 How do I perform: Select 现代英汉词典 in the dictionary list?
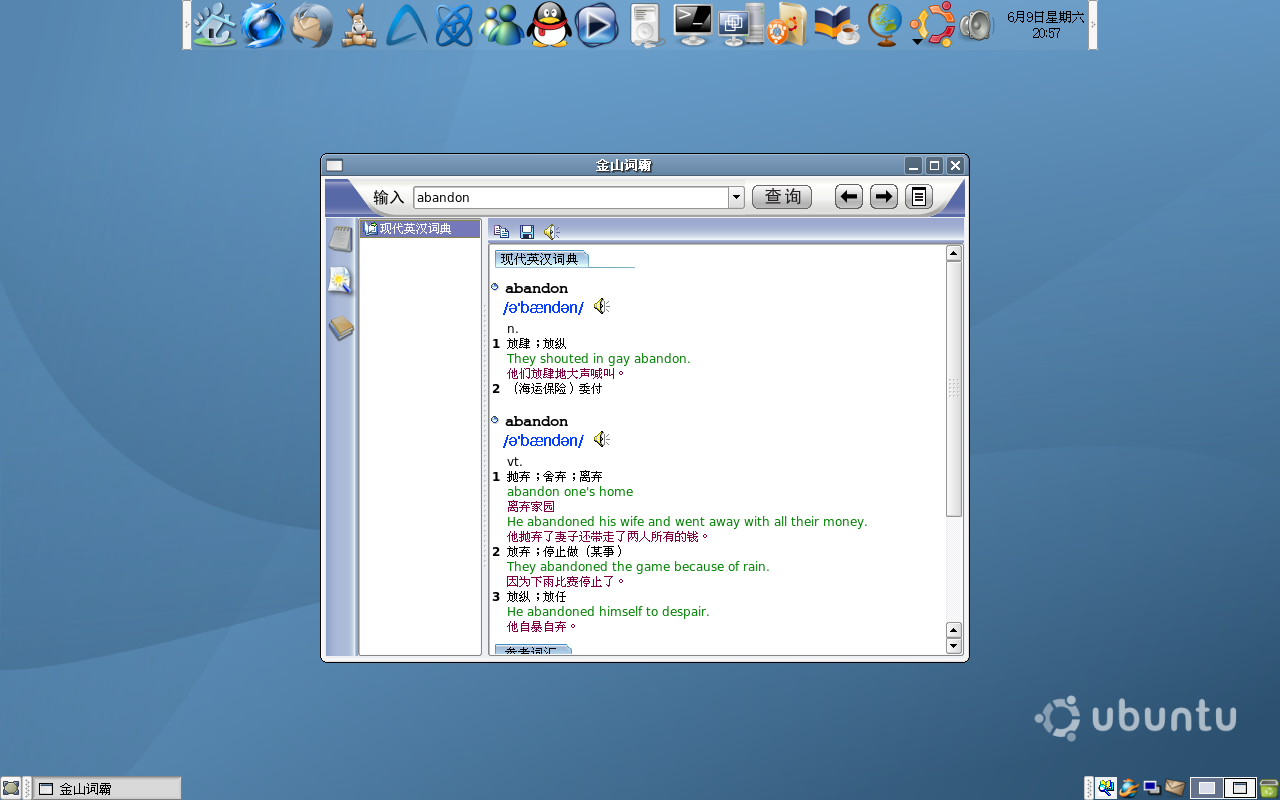[x=420, y=229]
